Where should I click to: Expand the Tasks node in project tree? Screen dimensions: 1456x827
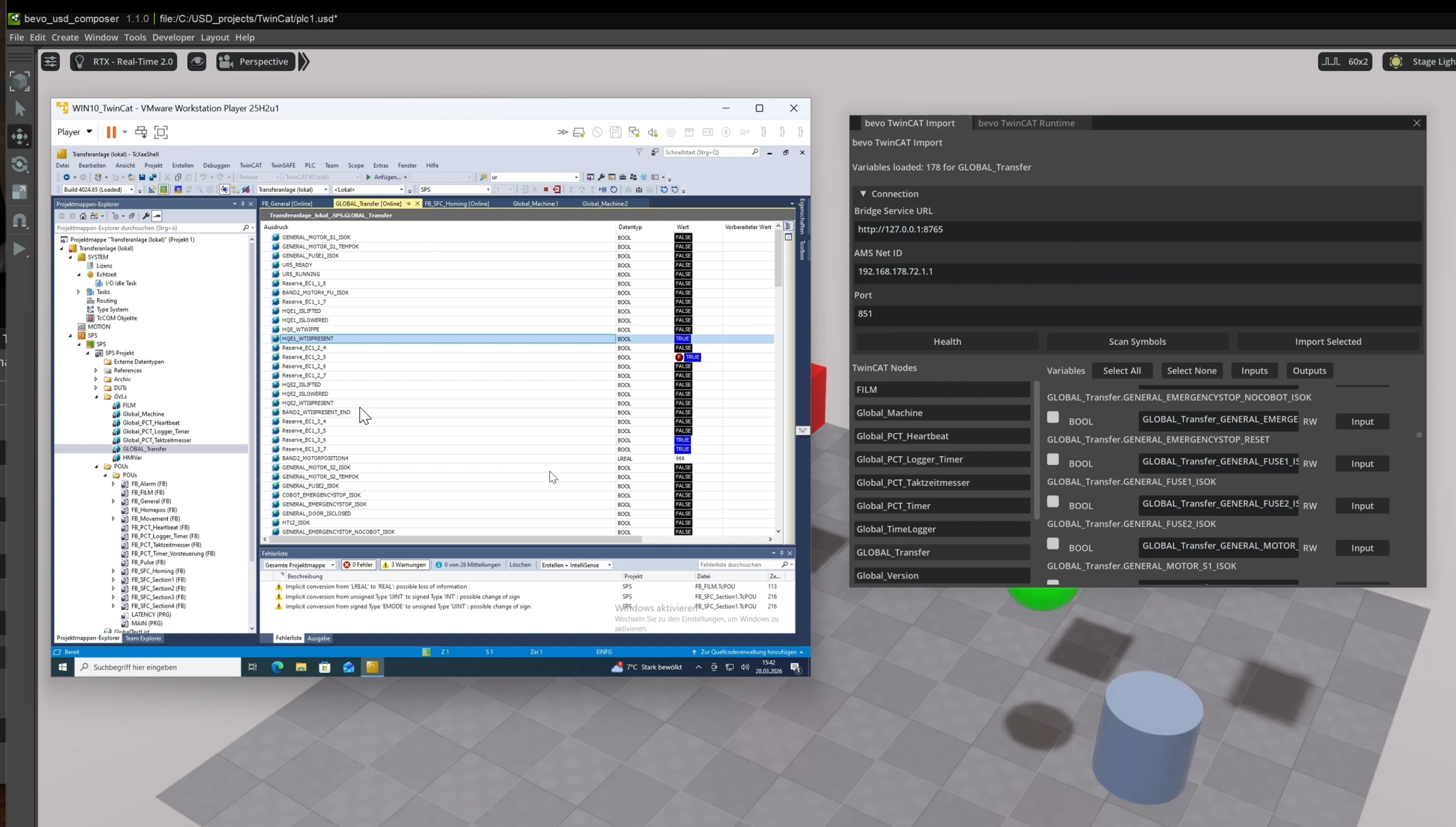click(x=78, y=292)
